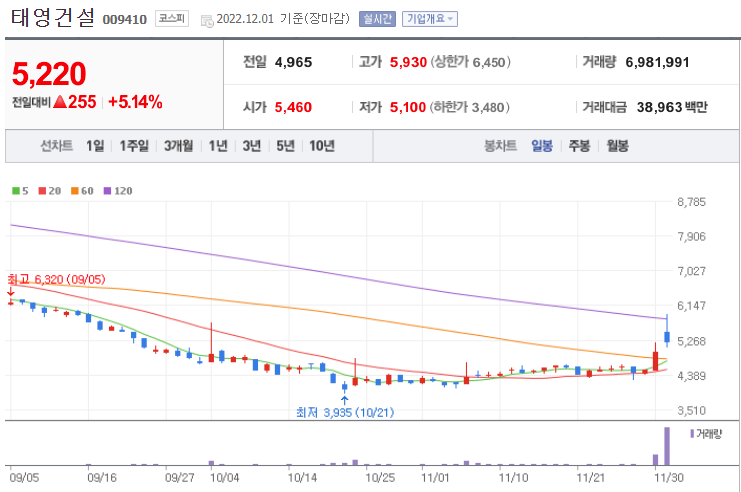Click the 11/30 date axis label

tap(669, 478)
